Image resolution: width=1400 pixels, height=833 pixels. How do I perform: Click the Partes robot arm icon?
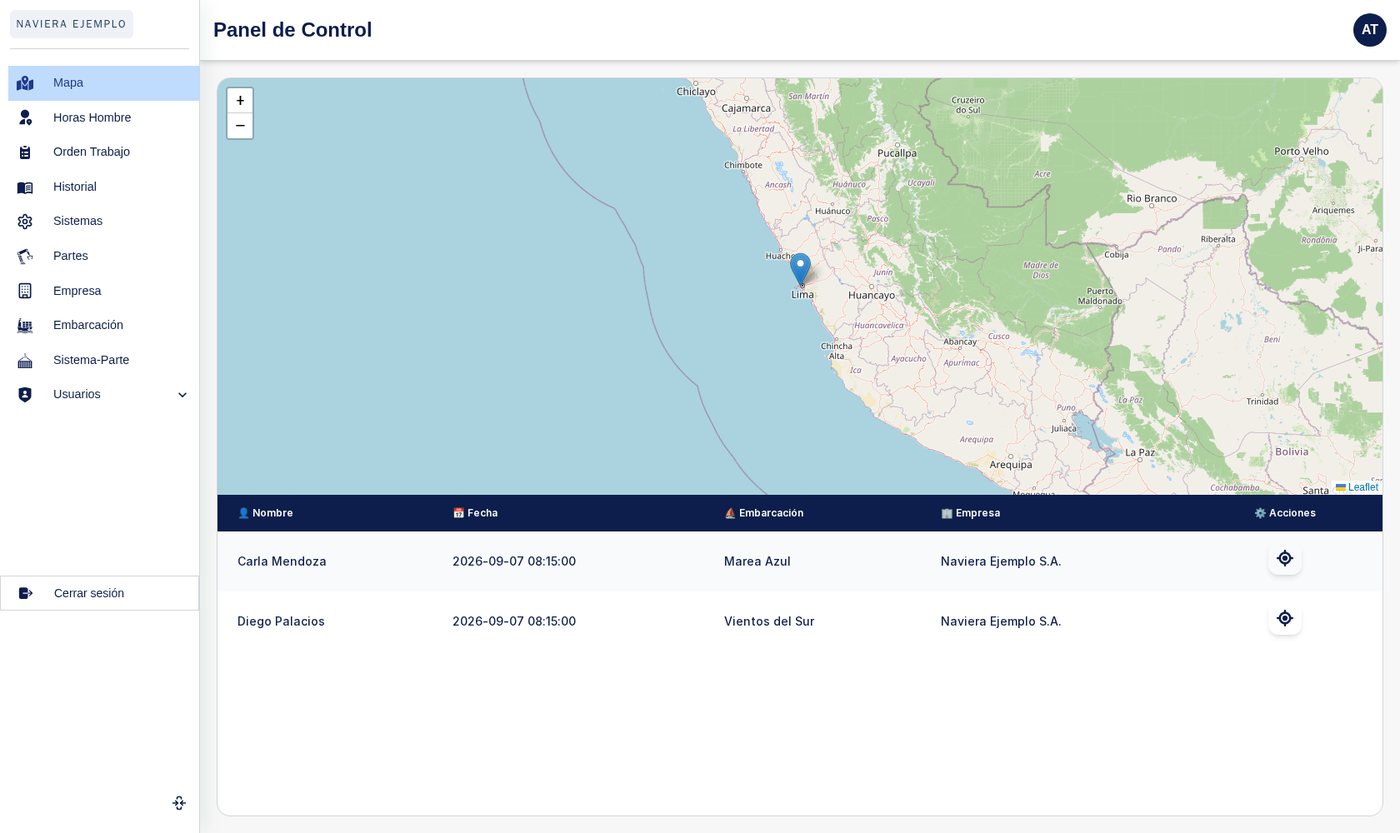25,256
